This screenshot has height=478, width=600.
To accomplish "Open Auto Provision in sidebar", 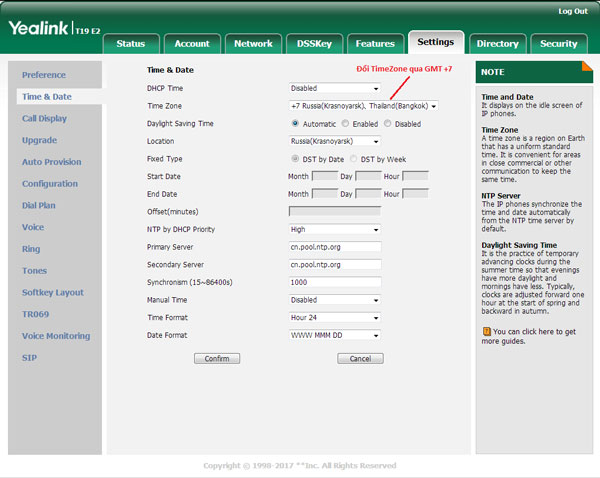I will pyautogui.click(x=51, y=162).
